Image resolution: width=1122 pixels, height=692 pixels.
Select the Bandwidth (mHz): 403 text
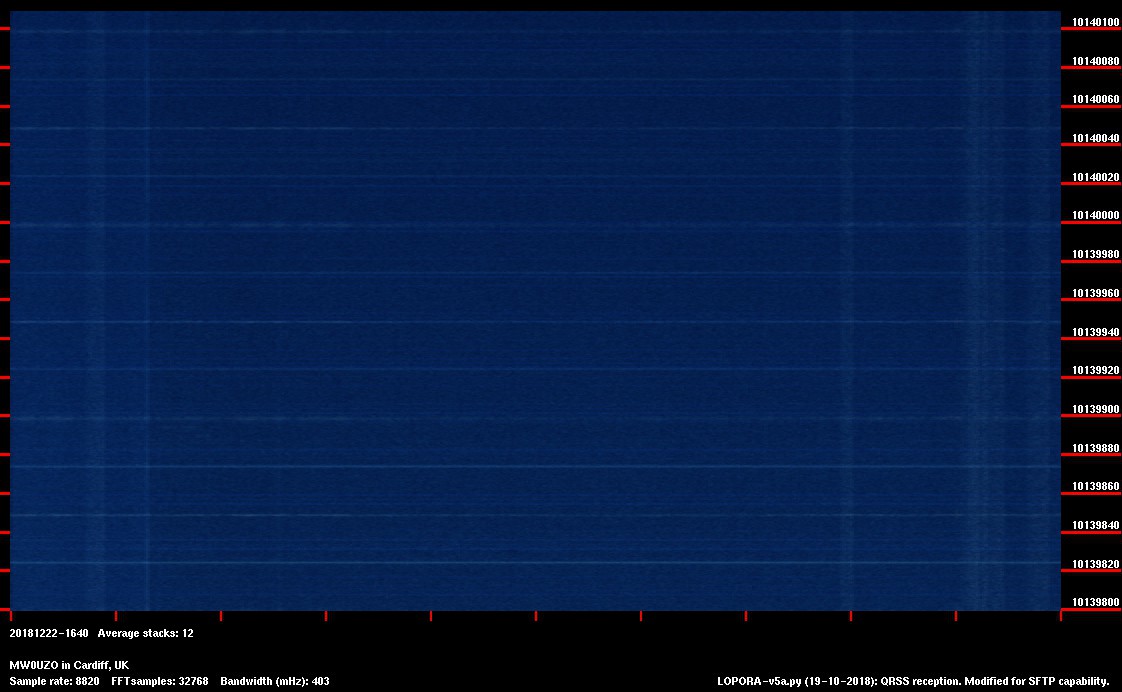275,681
